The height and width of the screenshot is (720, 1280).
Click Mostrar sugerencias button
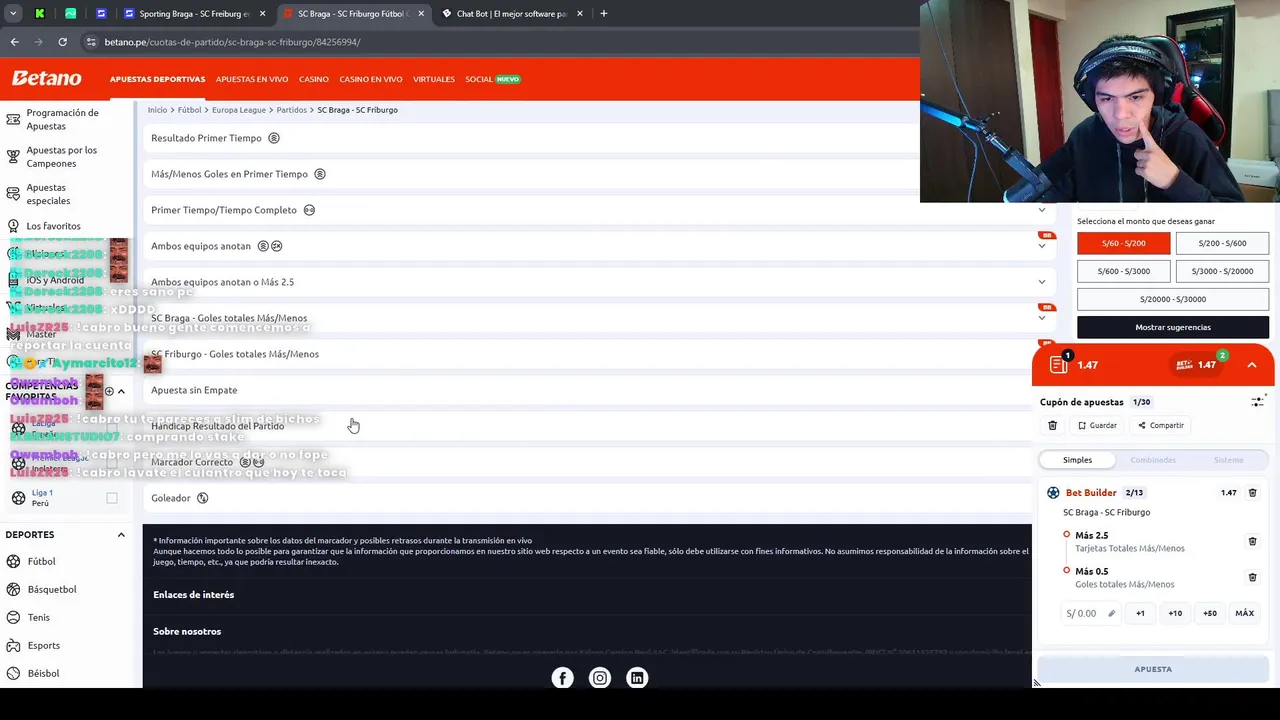(x=1173, y=327)
